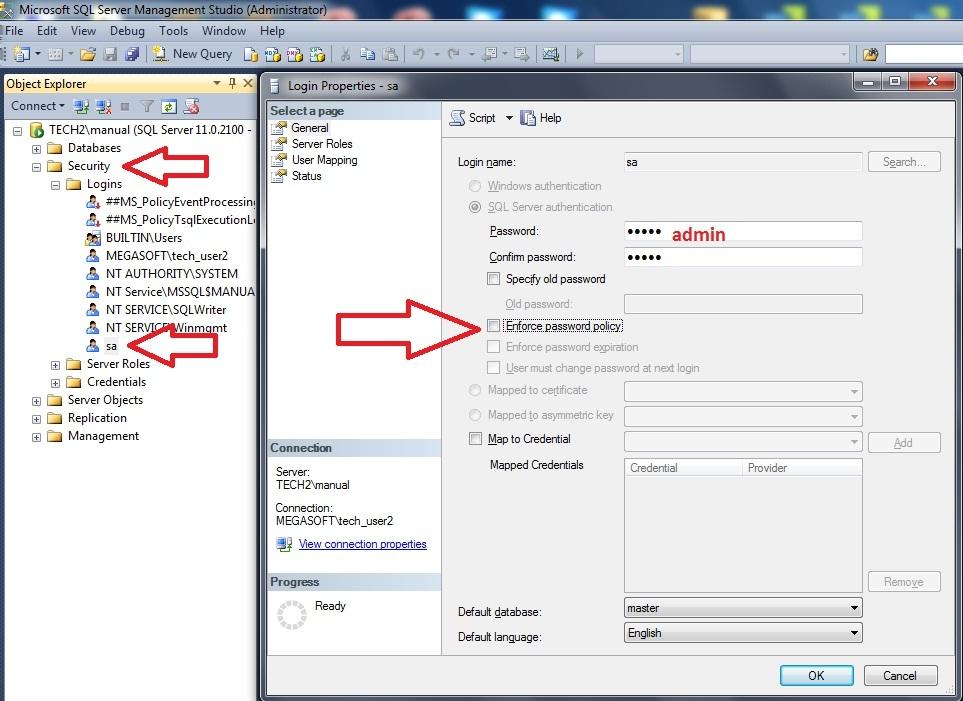
Task: Click the Open File folder icon
Action: [x=88, y=54]
